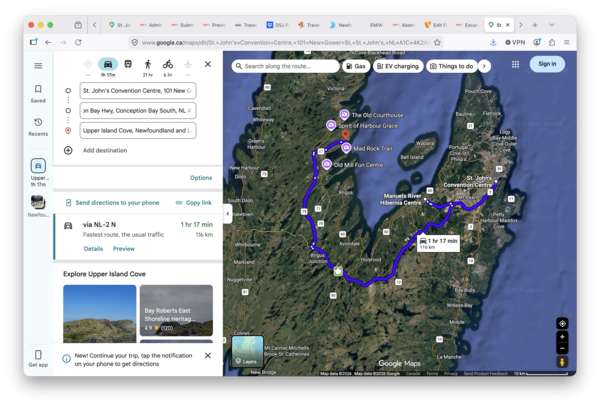Show your location on the map

coord(562,323)
